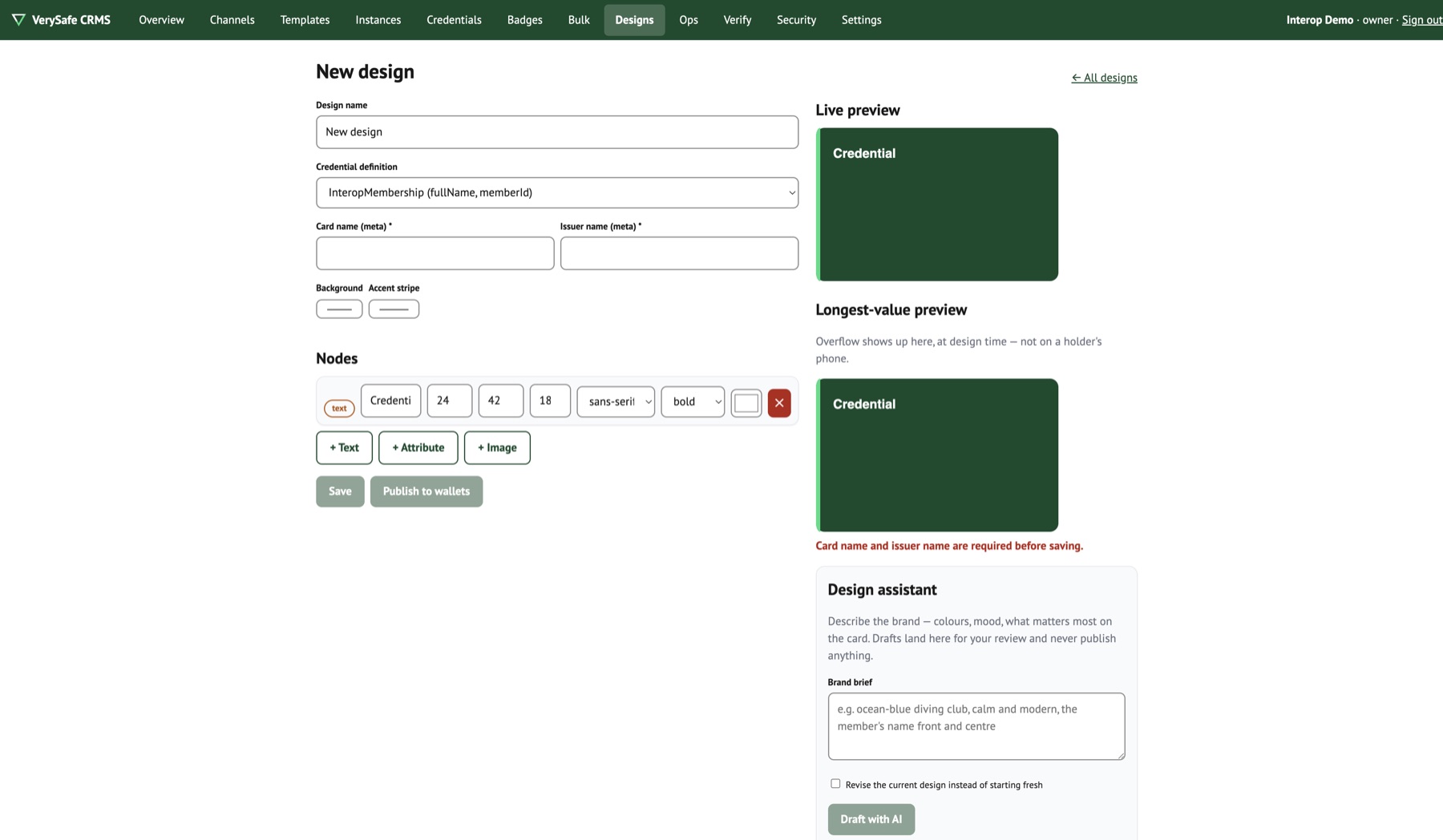The width and height of the screenshot is (1443, 840).
Task: Add an Attribute node
Action: click(418, 447)
